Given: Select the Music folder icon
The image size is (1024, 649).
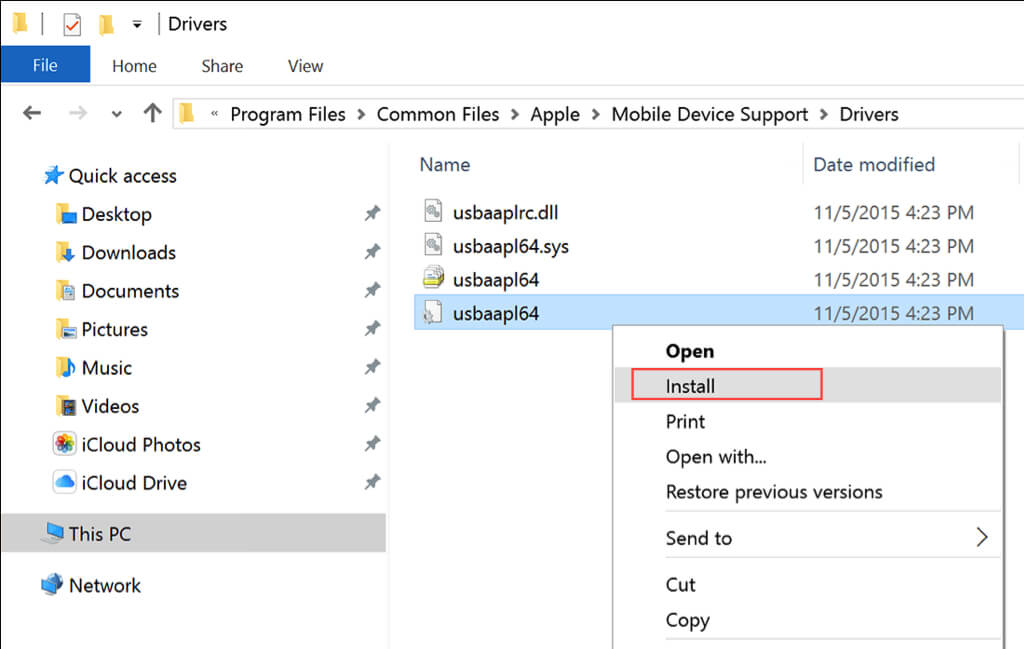Looking at the screenshot, I should click(x=66, y=368).
